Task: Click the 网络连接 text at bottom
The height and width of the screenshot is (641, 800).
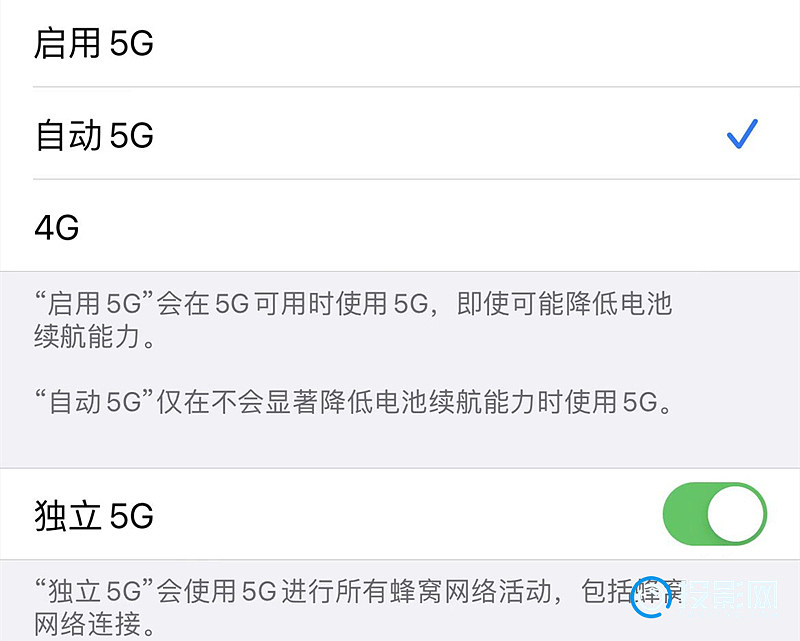Action: [95, 627]
